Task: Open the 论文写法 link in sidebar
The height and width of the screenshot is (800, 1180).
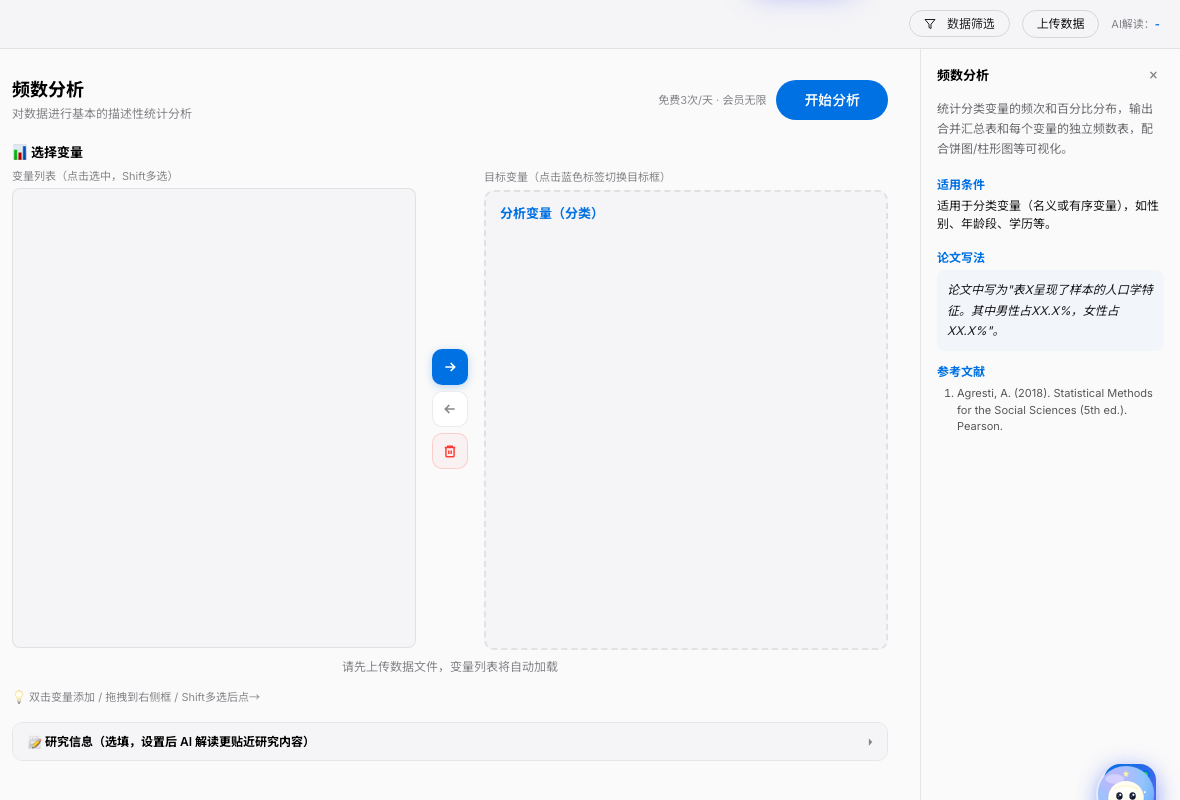Action: point(960,257)
